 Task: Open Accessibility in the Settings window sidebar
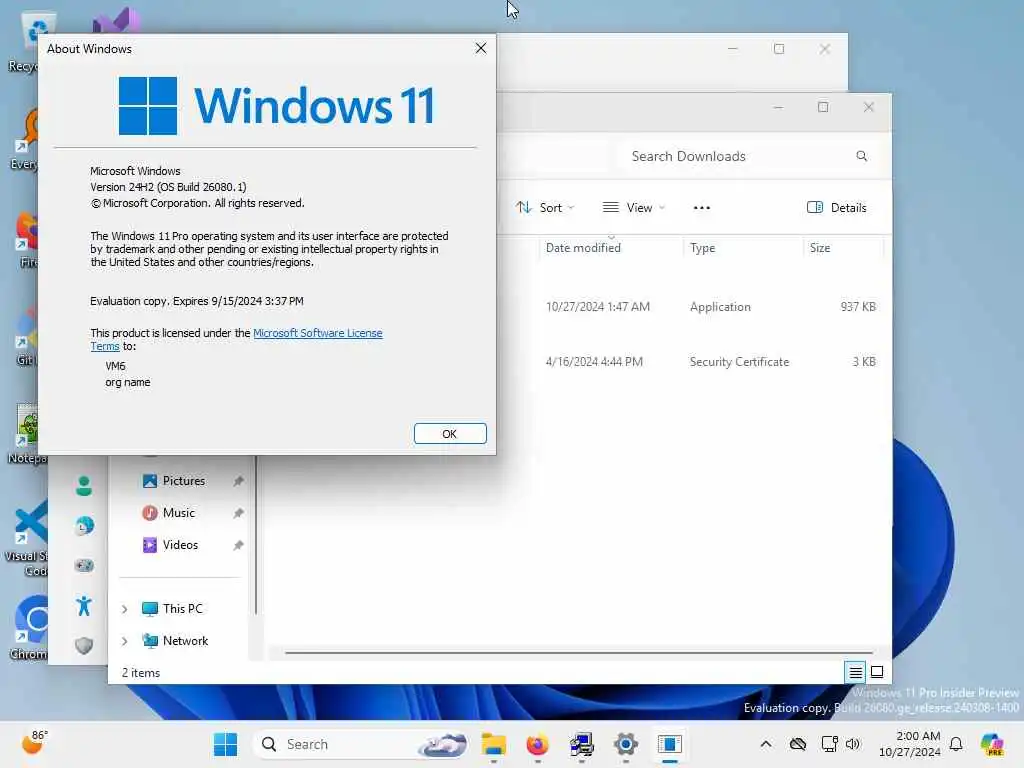click(84, 605)
